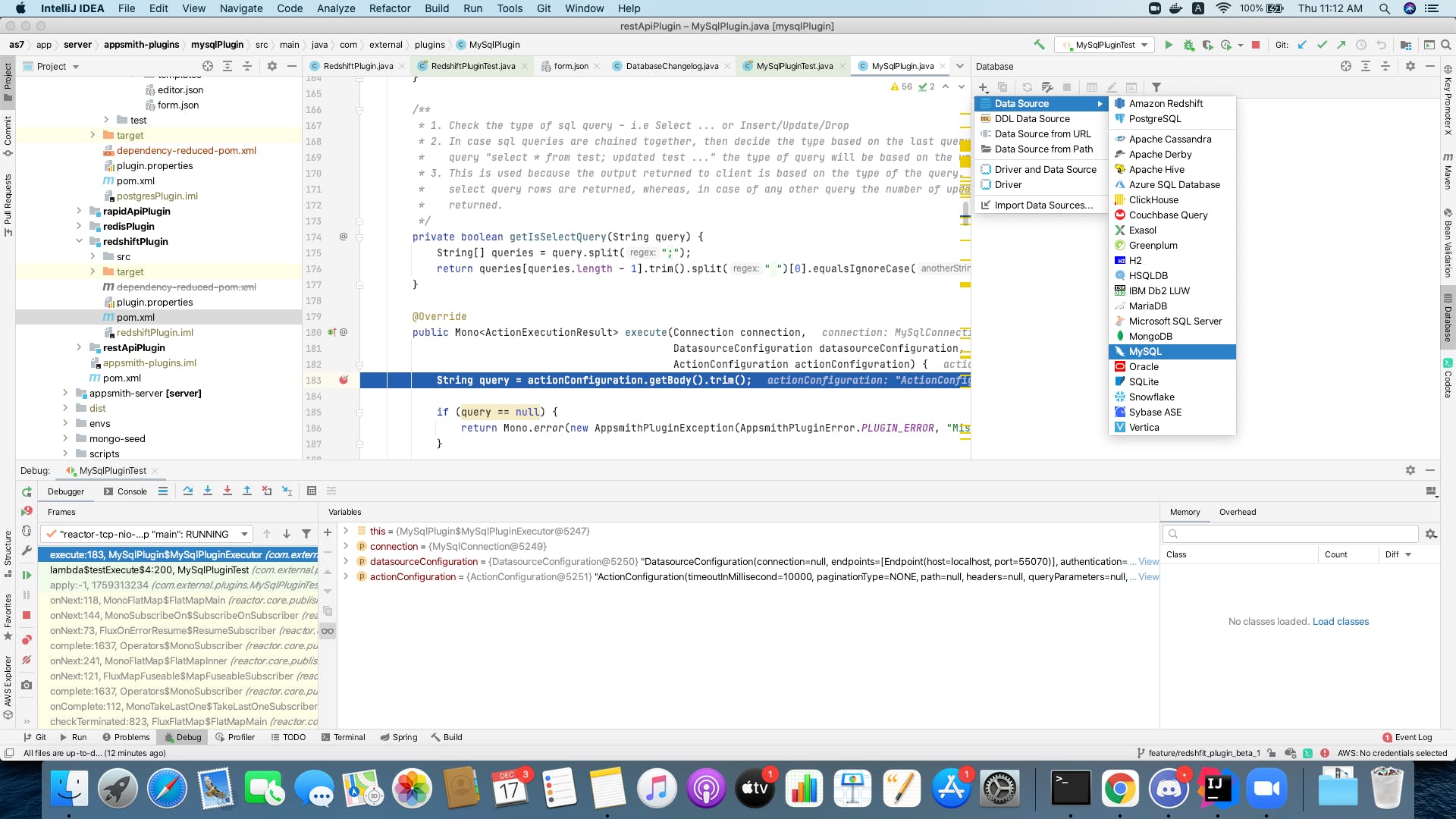Click the Step Into debugger icon

coord(208,491)
